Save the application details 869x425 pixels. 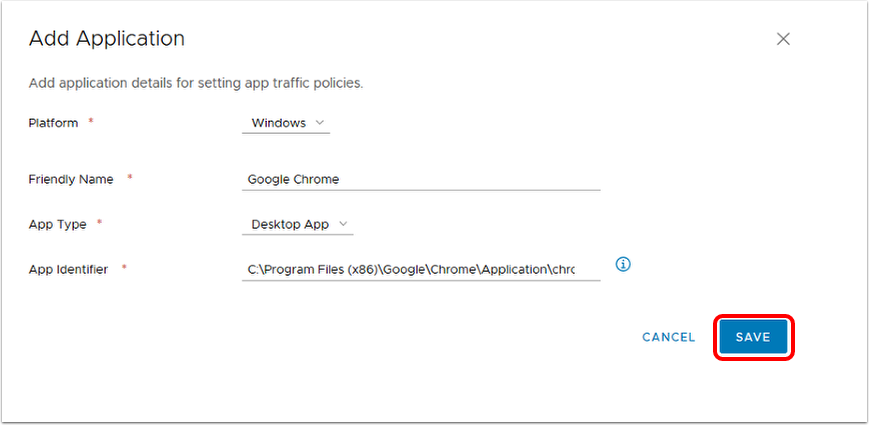(753, 338)
